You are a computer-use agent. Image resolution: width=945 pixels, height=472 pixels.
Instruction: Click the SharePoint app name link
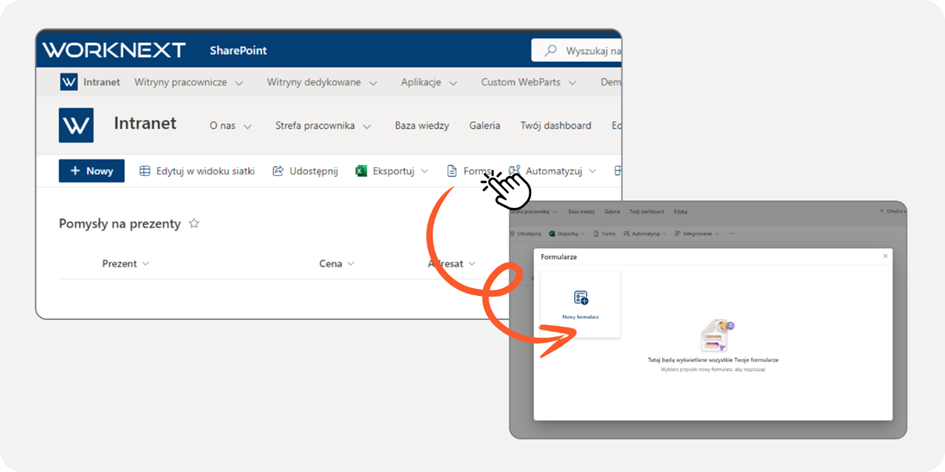(238, 51)
